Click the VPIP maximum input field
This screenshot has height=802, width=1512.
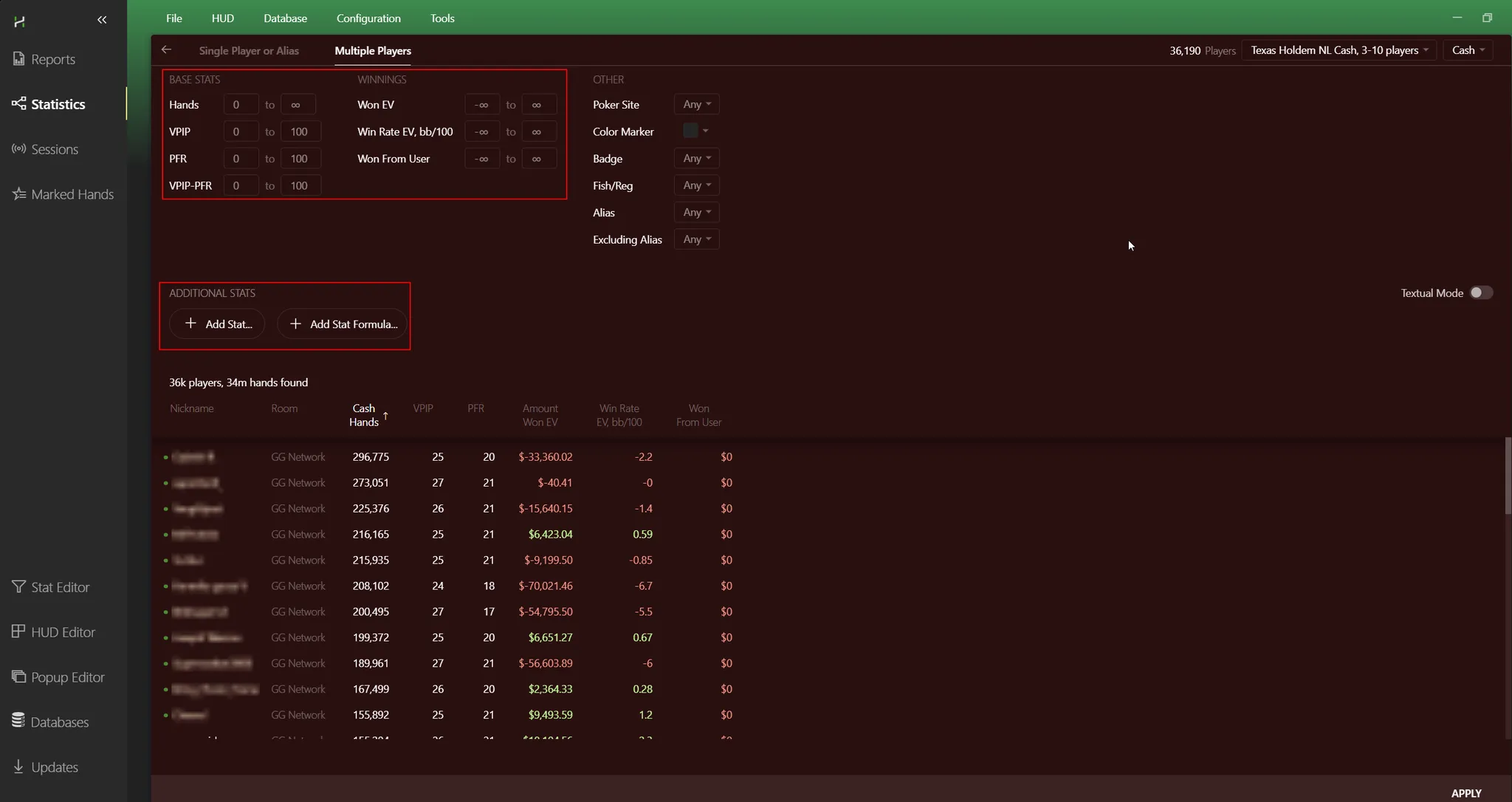point(300,131)
